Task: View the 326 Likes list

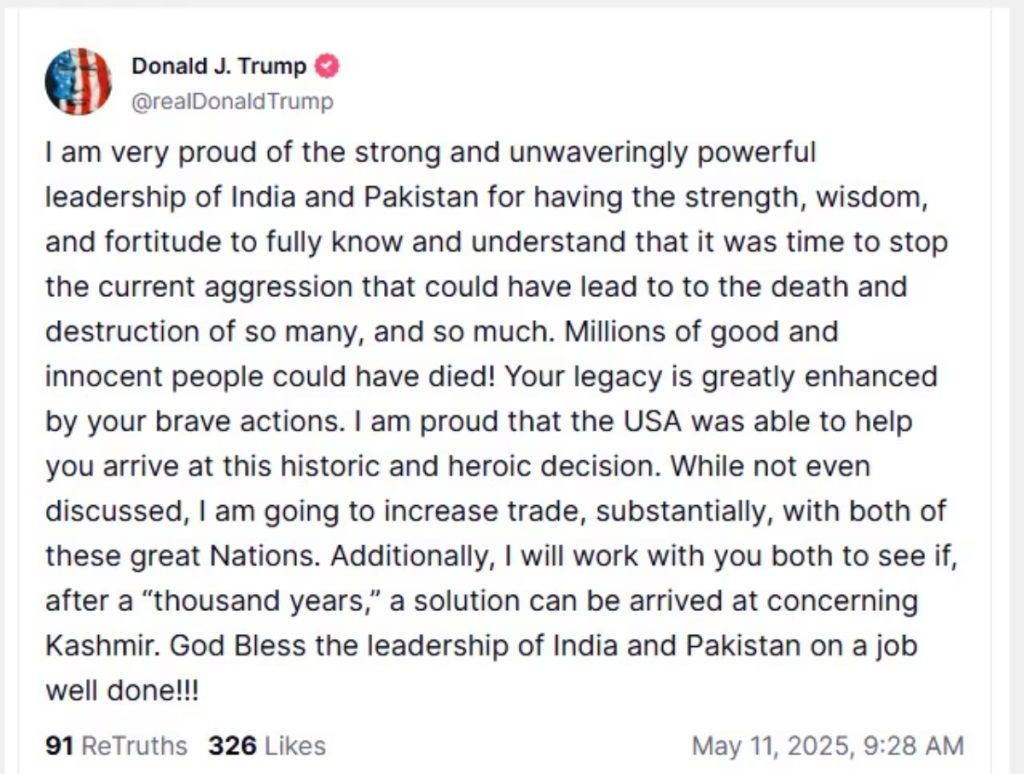Action: point(266,746)
